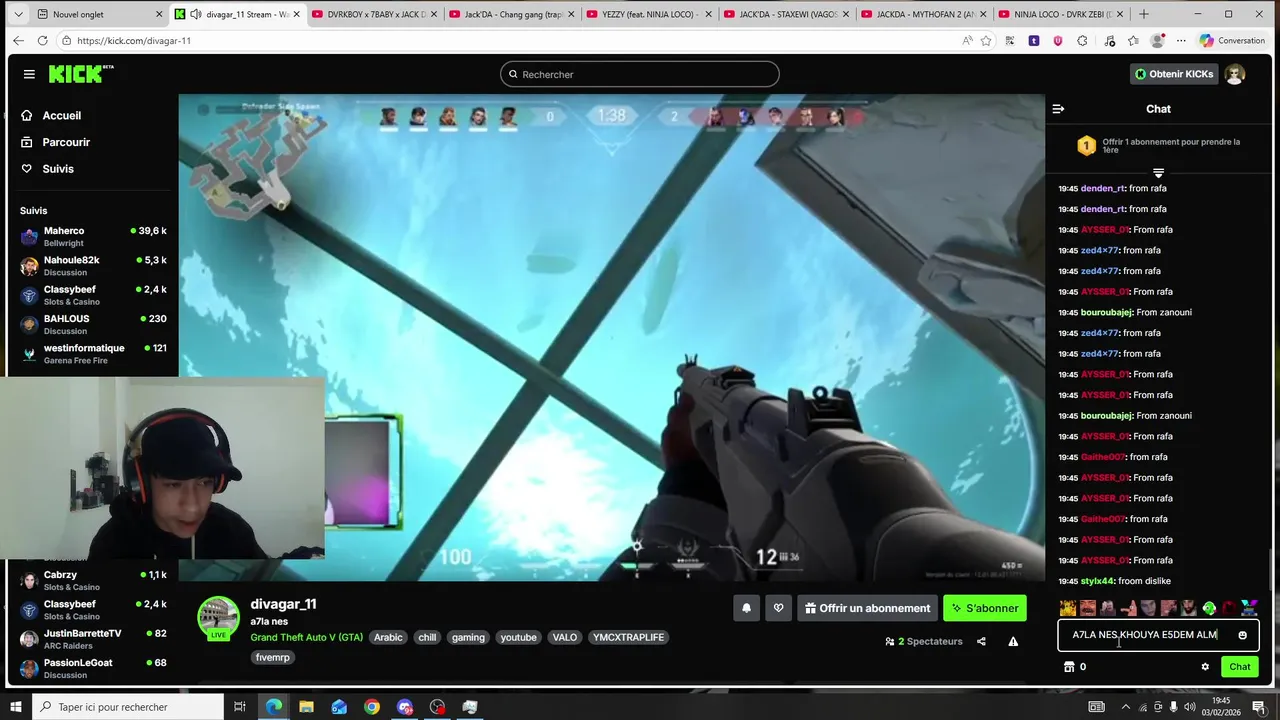The image size is (1280, 720).
Task: Select the Arabic tag
Action: pyautogui.click(x=388, y=637)
